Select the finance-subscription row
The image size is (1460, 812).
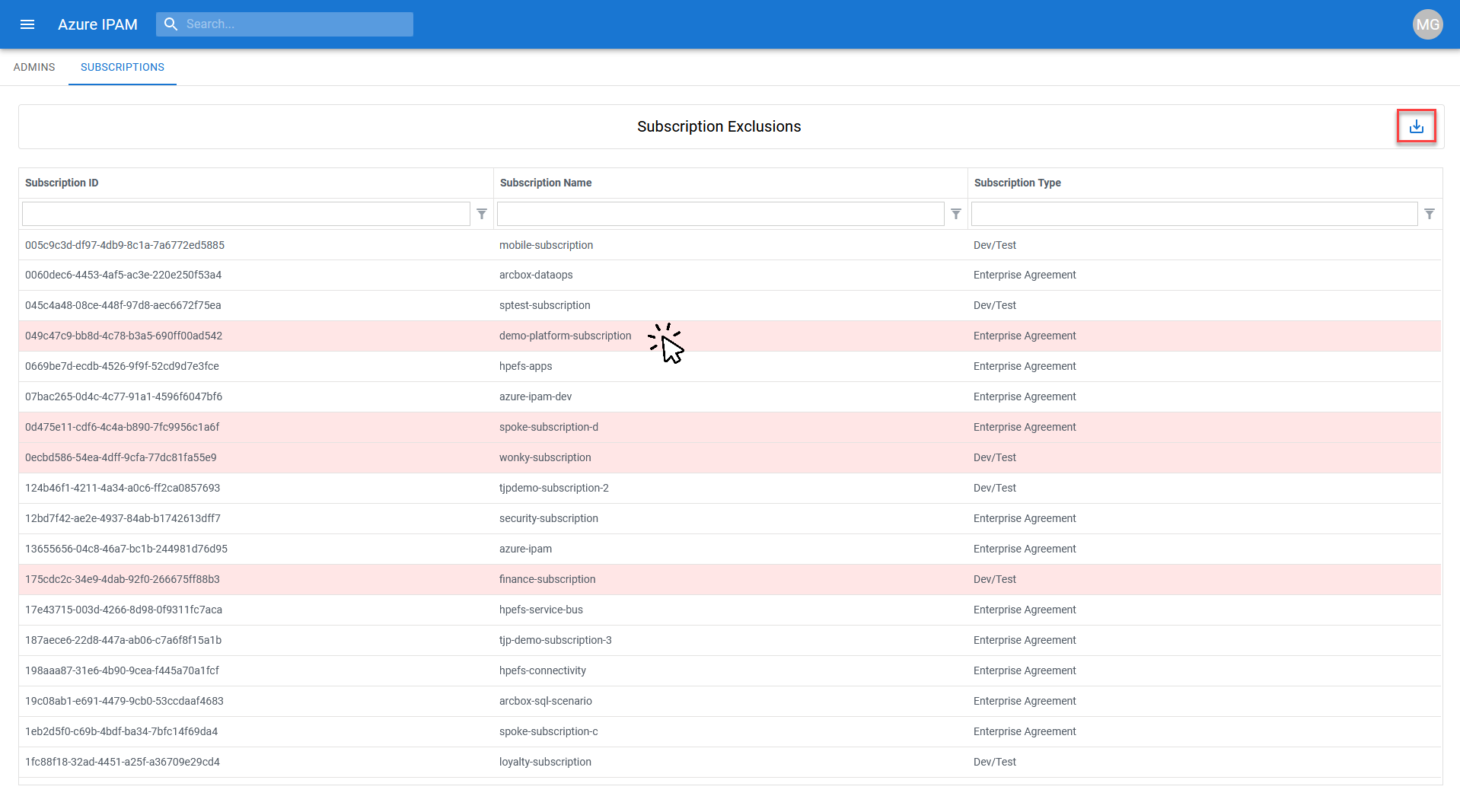click(730, 579)
